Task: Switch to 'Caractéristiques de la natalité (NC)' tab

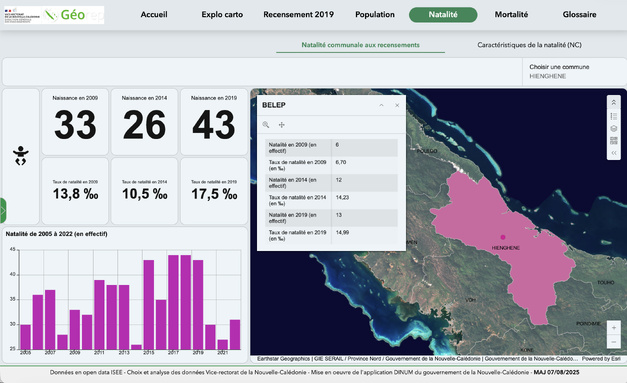Action: pos(529,45)
